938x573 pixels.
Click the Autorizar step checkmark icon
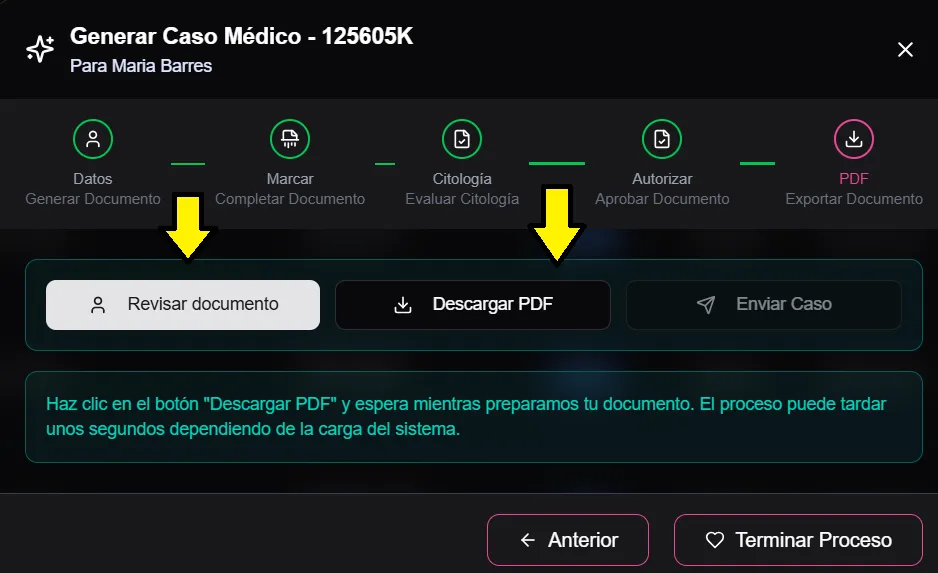point(662,139)
